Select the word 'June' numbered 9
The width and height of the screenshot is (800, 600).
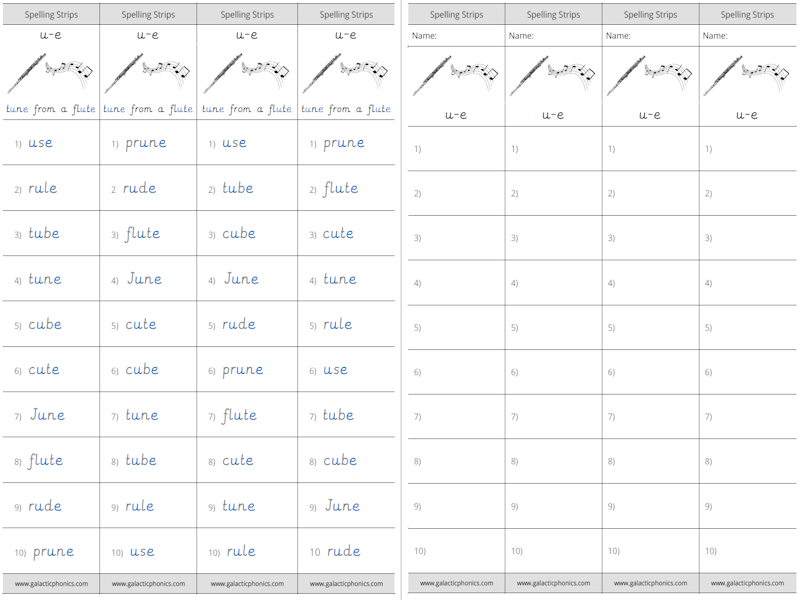(x=342, y=506)
